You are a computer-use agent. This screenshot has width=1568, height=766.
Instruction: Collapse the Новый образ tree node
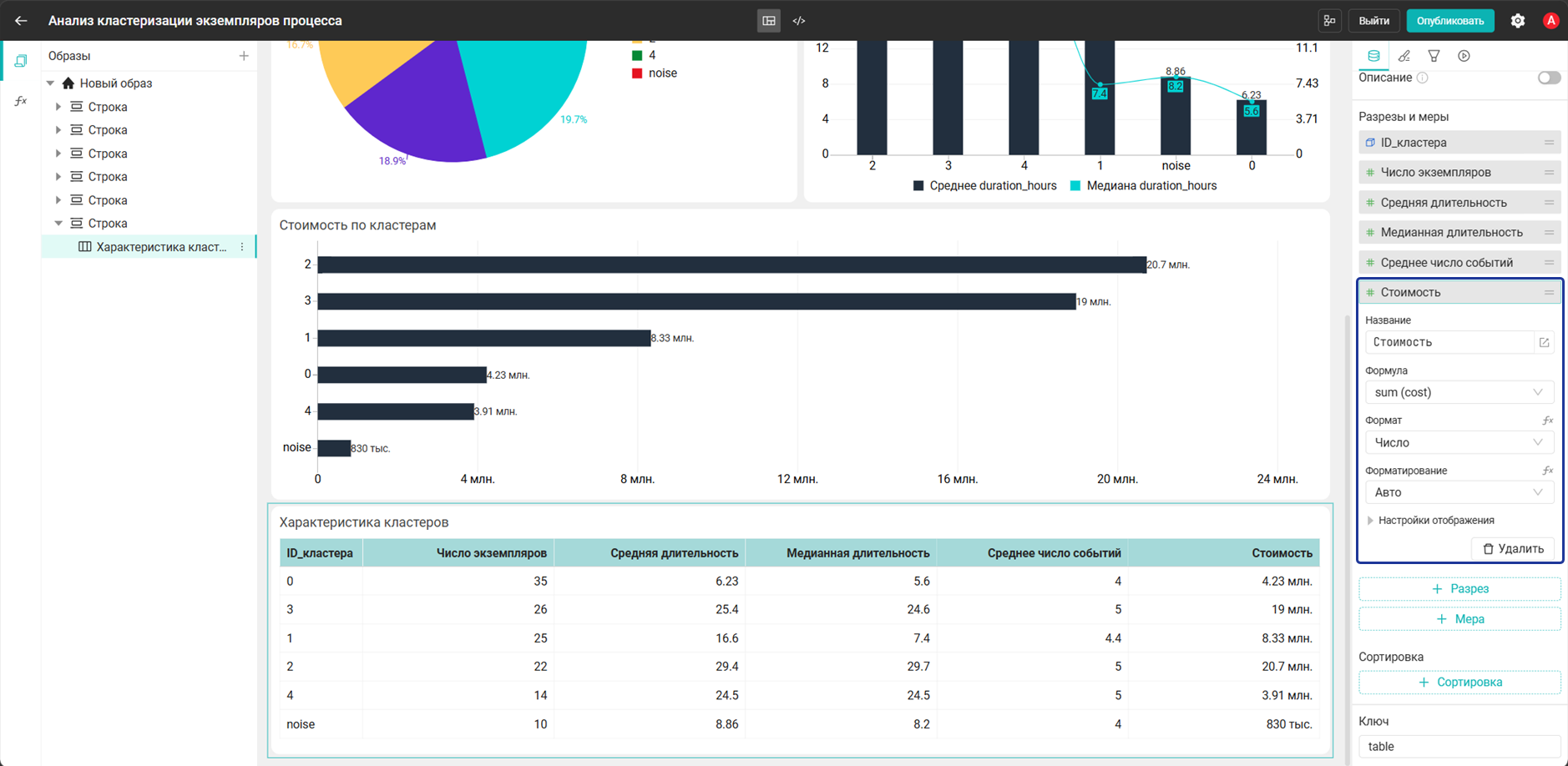coord(51,83)
